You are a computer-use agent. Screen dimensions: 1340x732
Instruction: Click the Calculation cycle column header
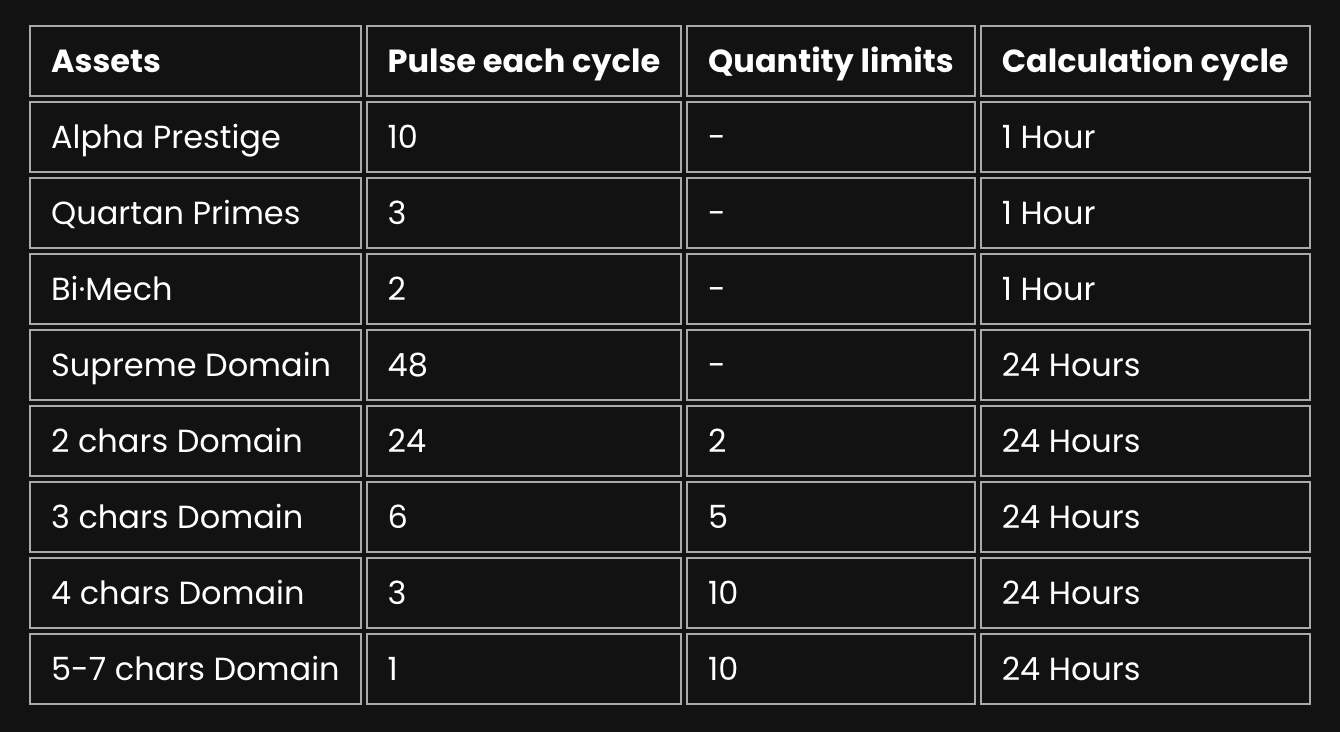click(1145, 61)
